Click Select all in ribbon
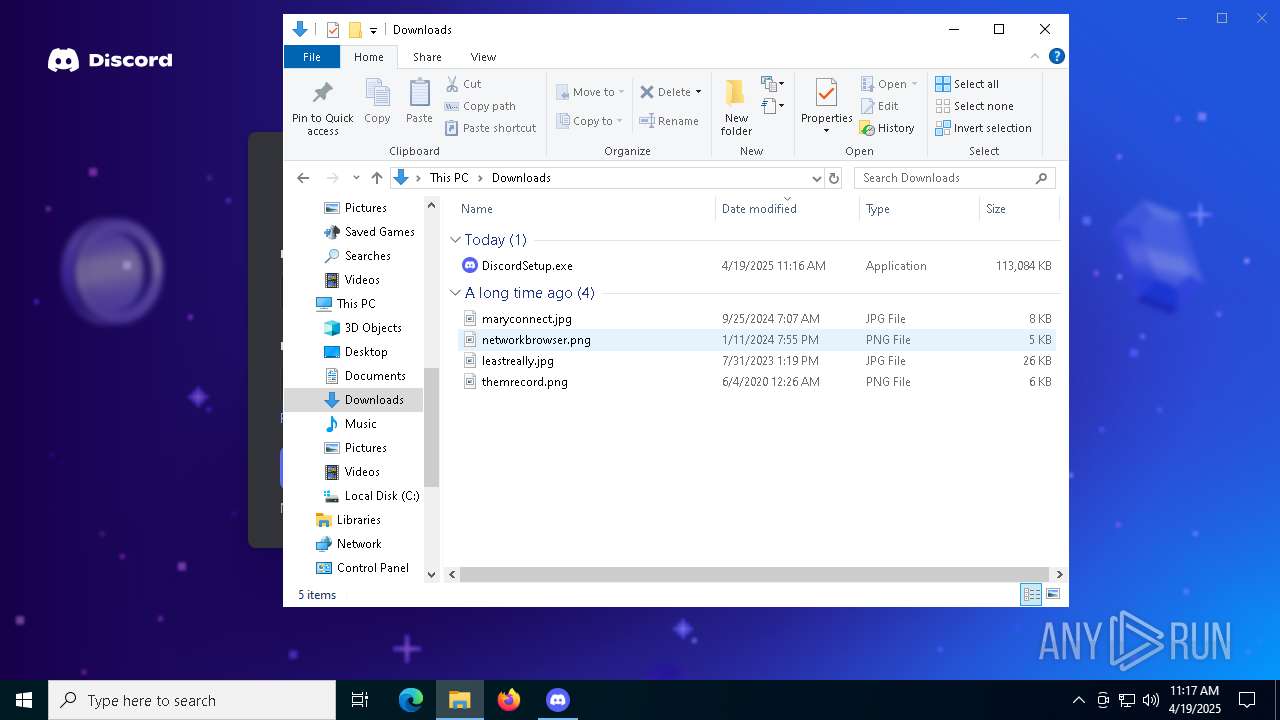 coord(967,84)
